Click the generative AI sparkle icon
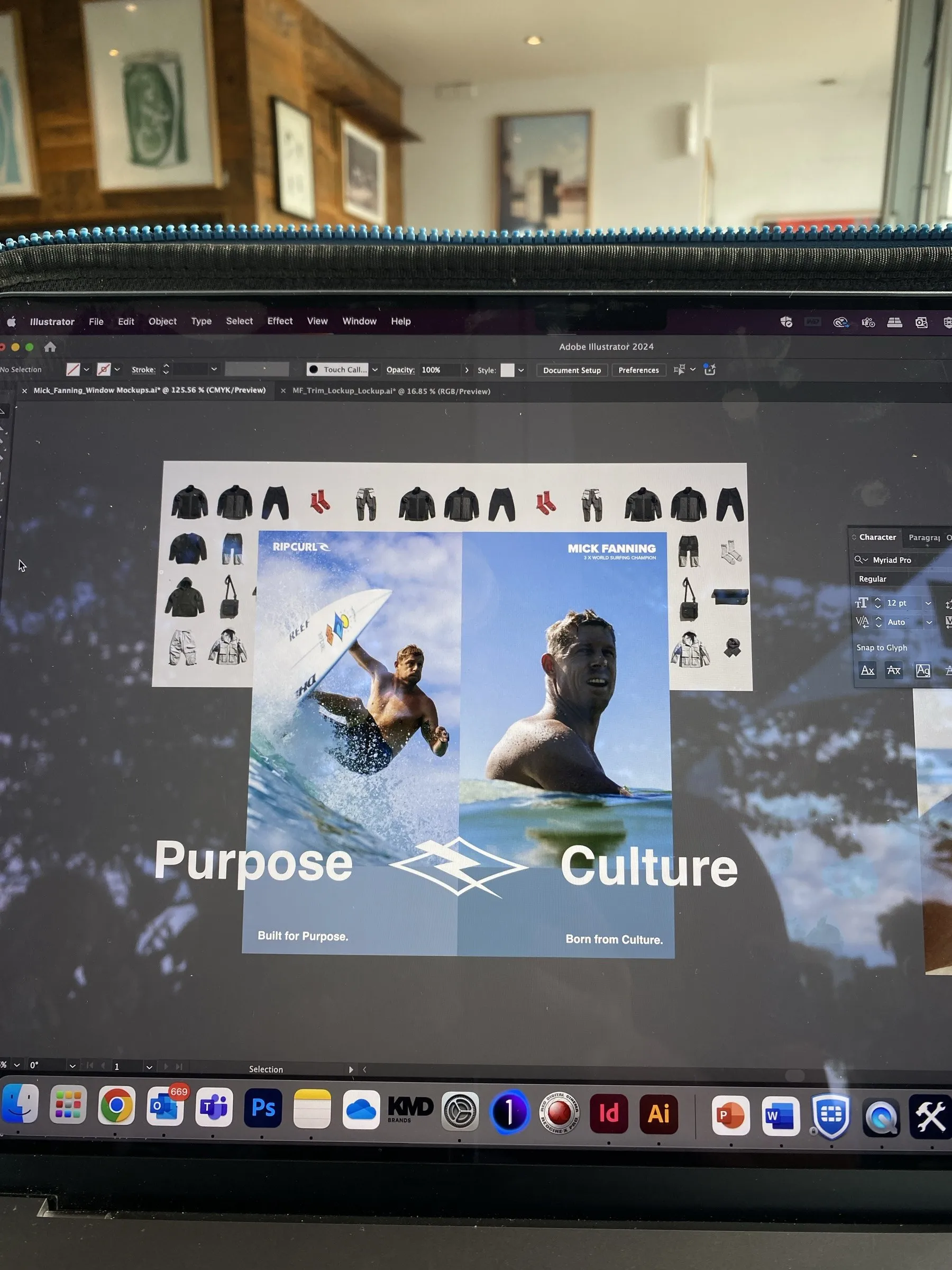 coord(710,370)
